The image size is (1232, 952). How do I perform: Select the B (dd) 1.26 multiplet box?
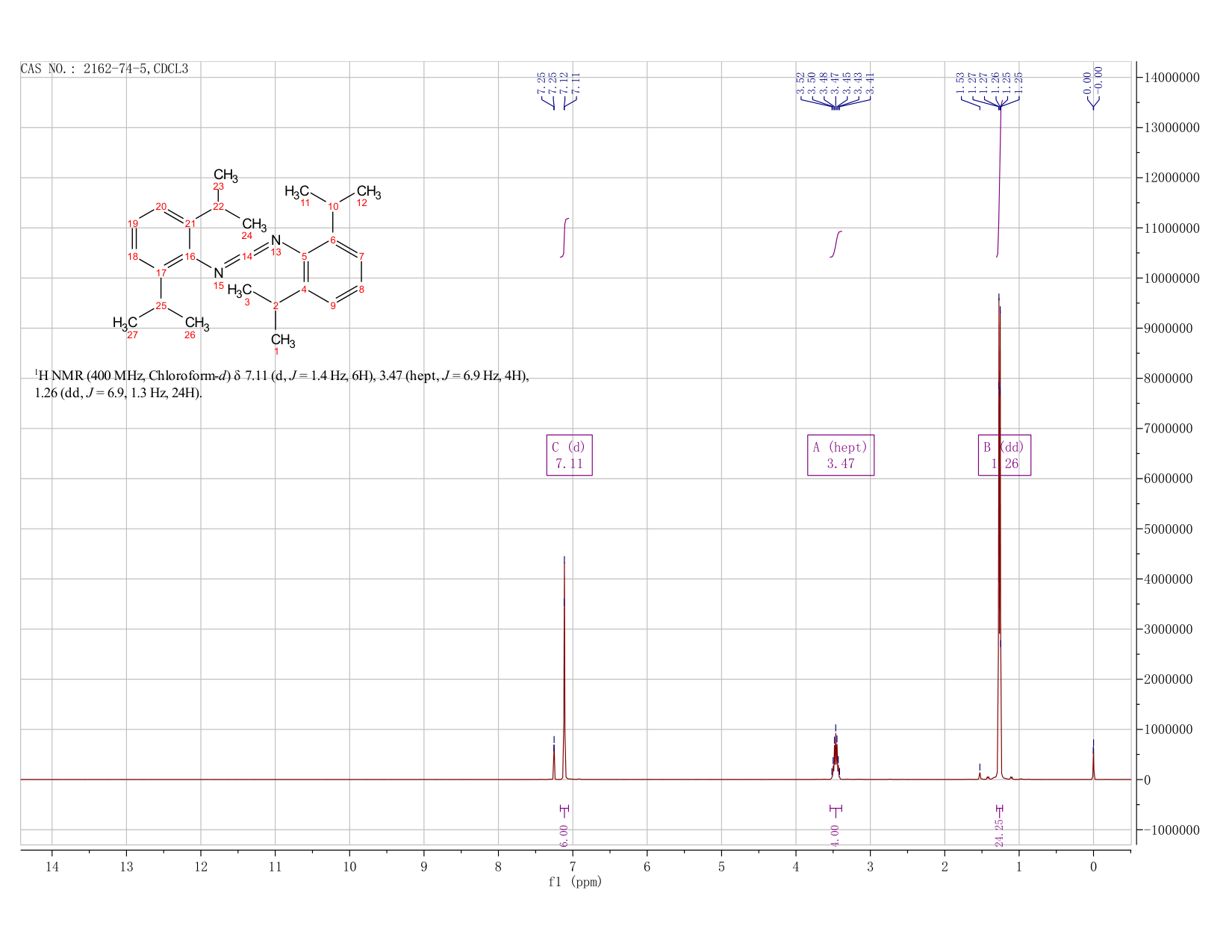click(1004, 455)
